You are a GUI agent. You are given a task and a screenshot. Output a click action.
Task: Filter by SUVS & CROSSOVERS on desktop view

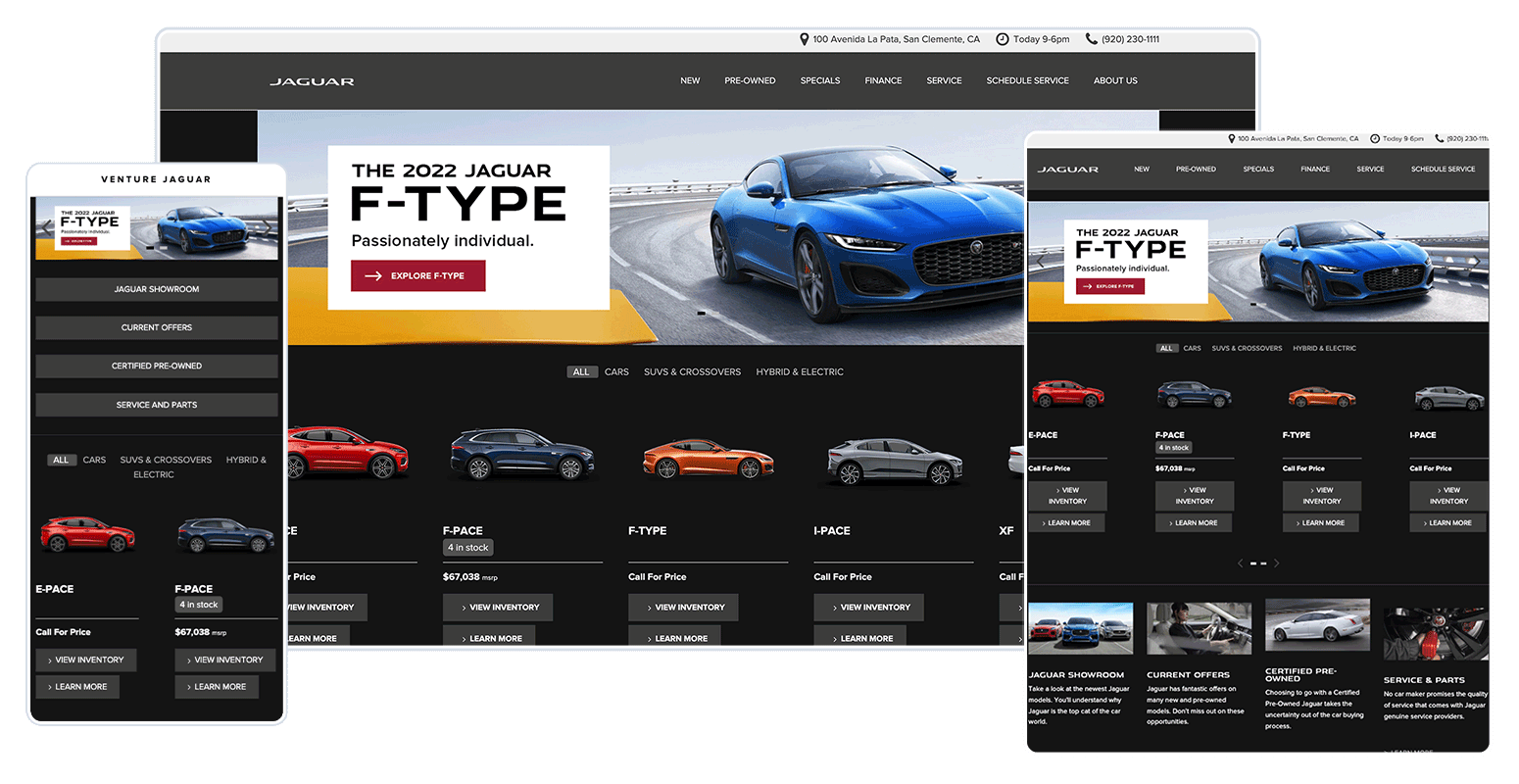click(692, 372)
